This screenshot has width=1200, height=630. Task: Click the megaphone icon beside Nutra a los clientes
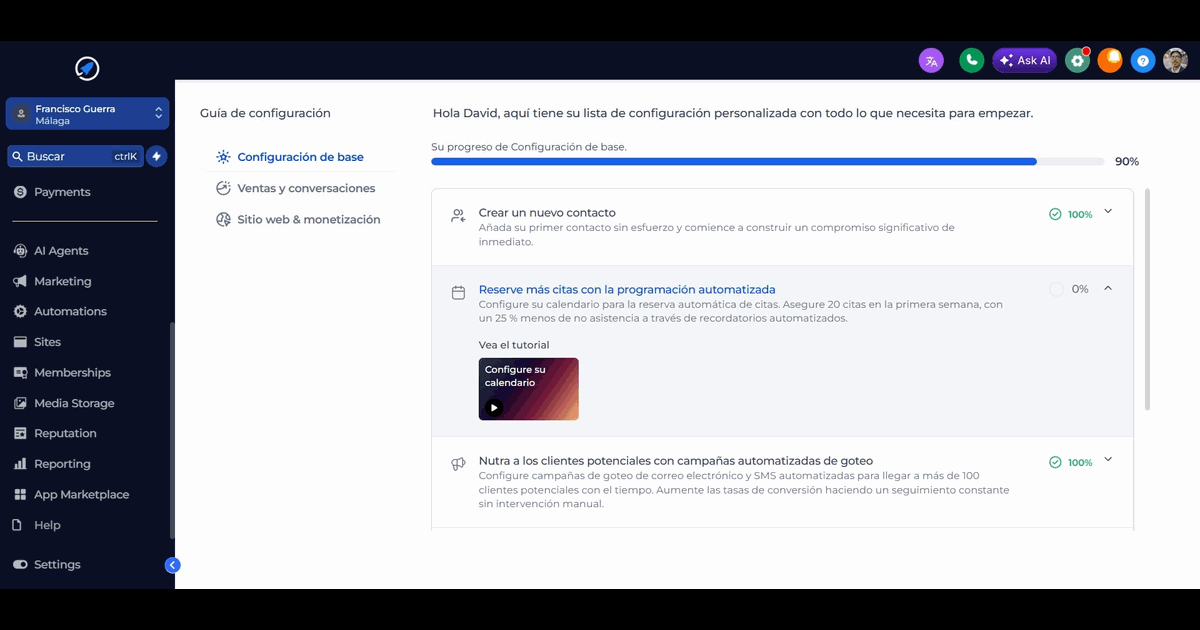[x=458, y=464]
